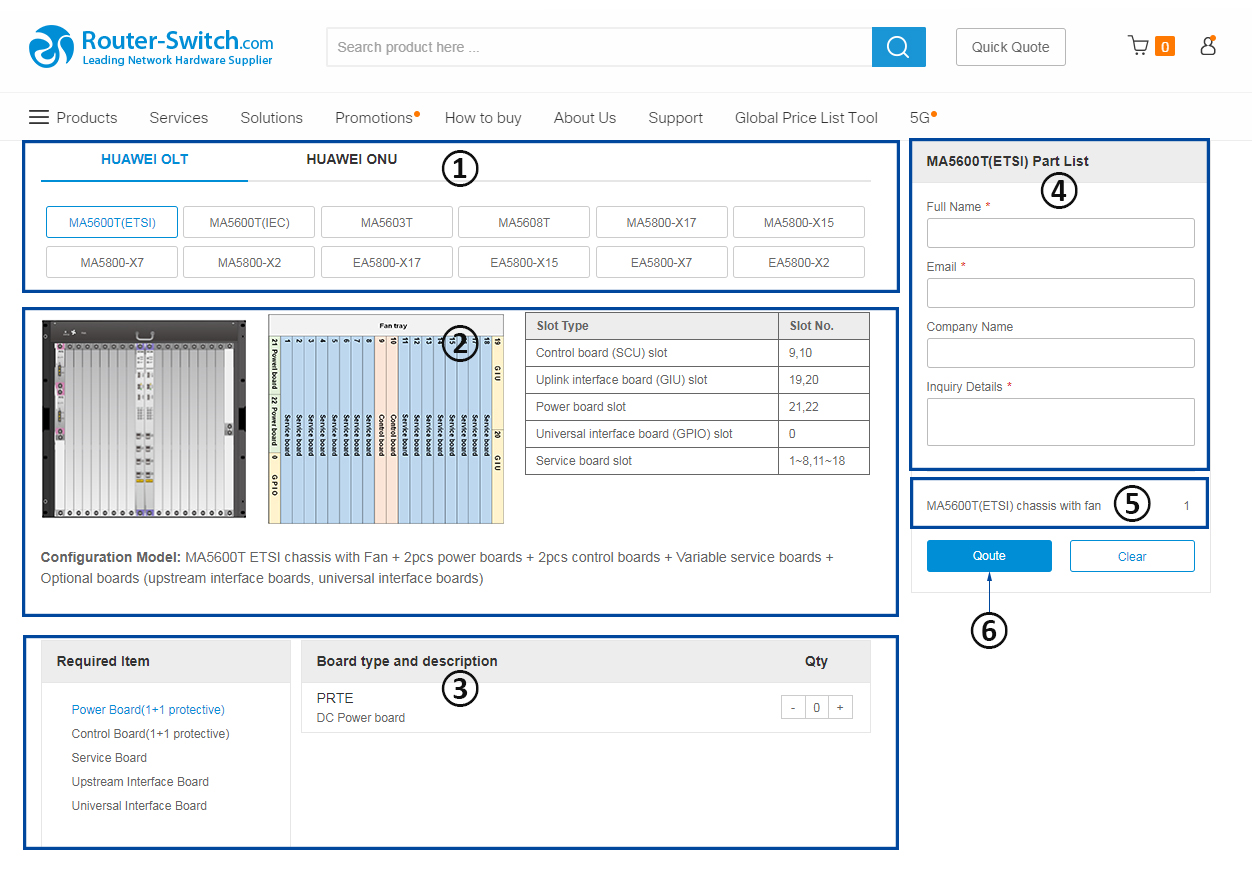Viewport: 1252px width, 876px height.
Task: Click the Company Name input field
Action: click(1060, 353)
